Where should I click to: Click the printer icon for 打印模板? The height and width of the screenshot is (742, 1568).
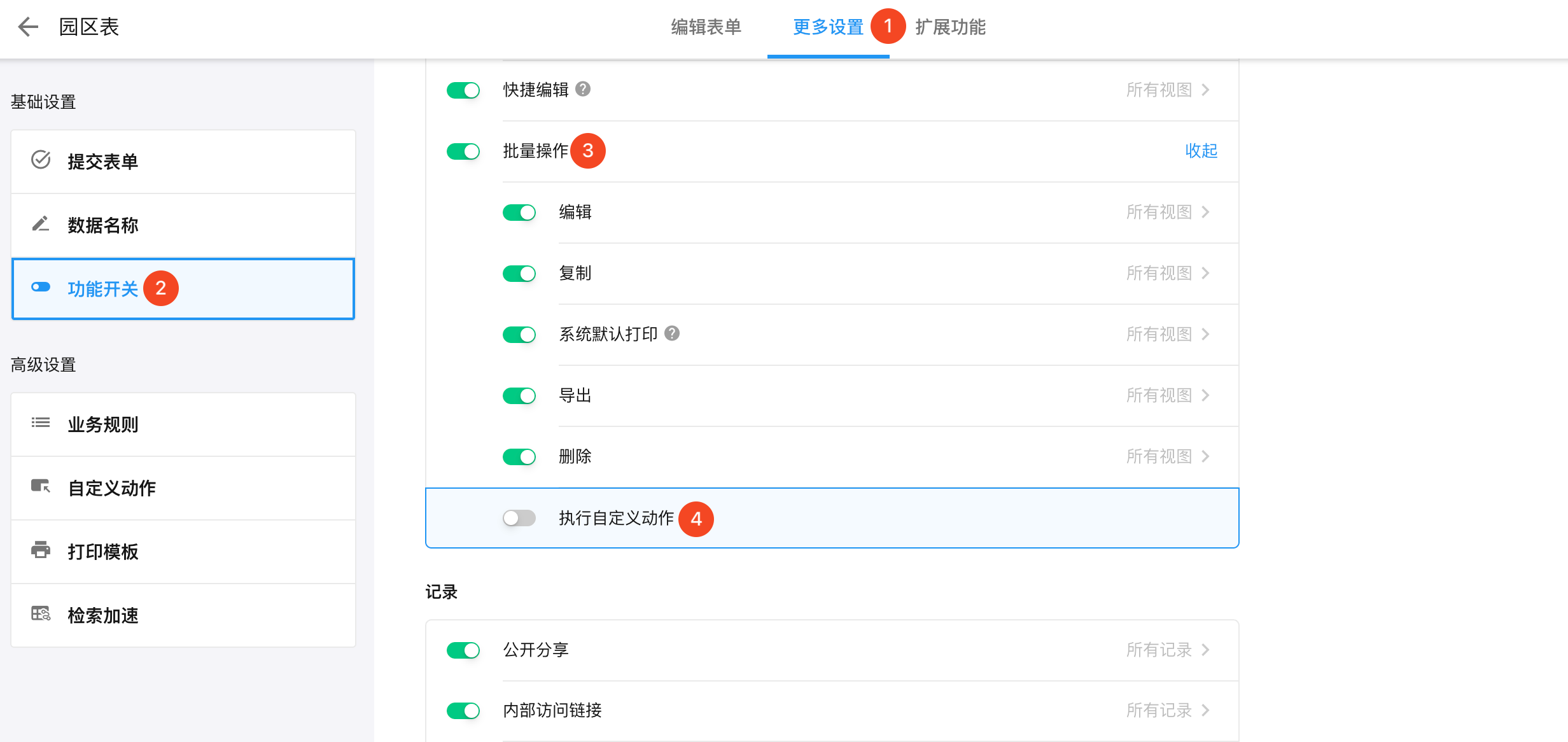(41, 550)
